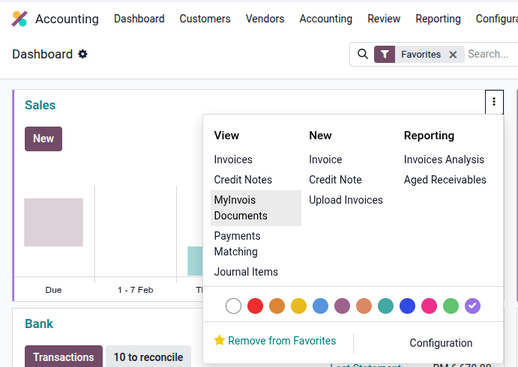The width and height of the screenshot is (518, 367).
Task: Choose the light blue color swatch
Action: (x=320, y=306)
